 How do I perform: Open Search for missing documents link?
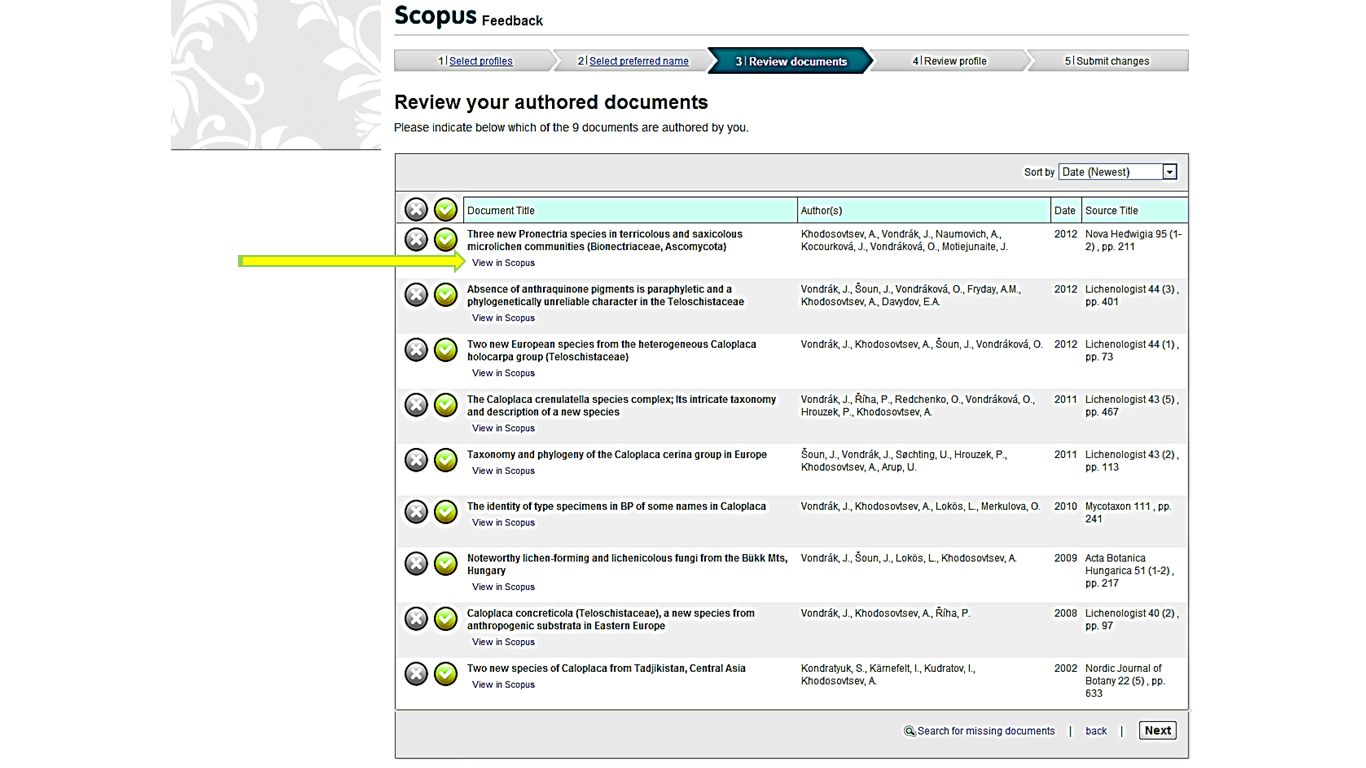(x=986, y=731)
